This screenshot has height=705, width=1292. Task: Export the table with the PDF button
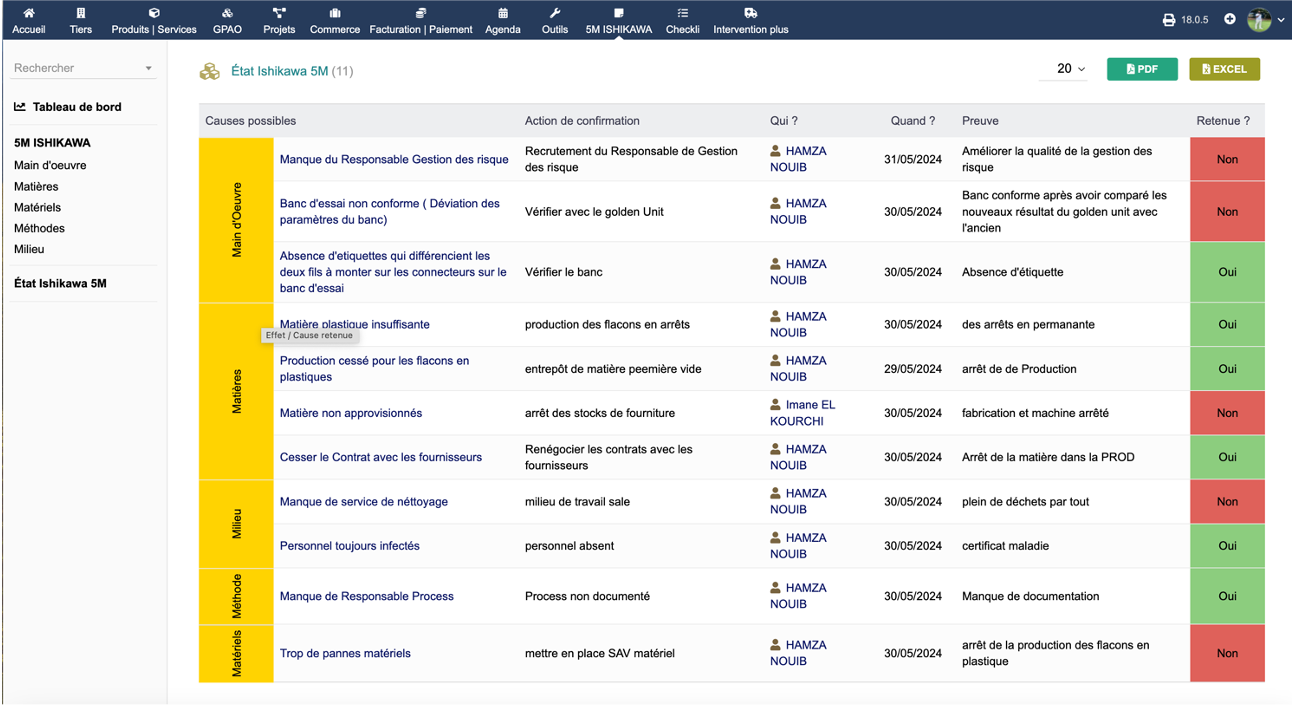pyautogui.click(x=1142, y=69)
